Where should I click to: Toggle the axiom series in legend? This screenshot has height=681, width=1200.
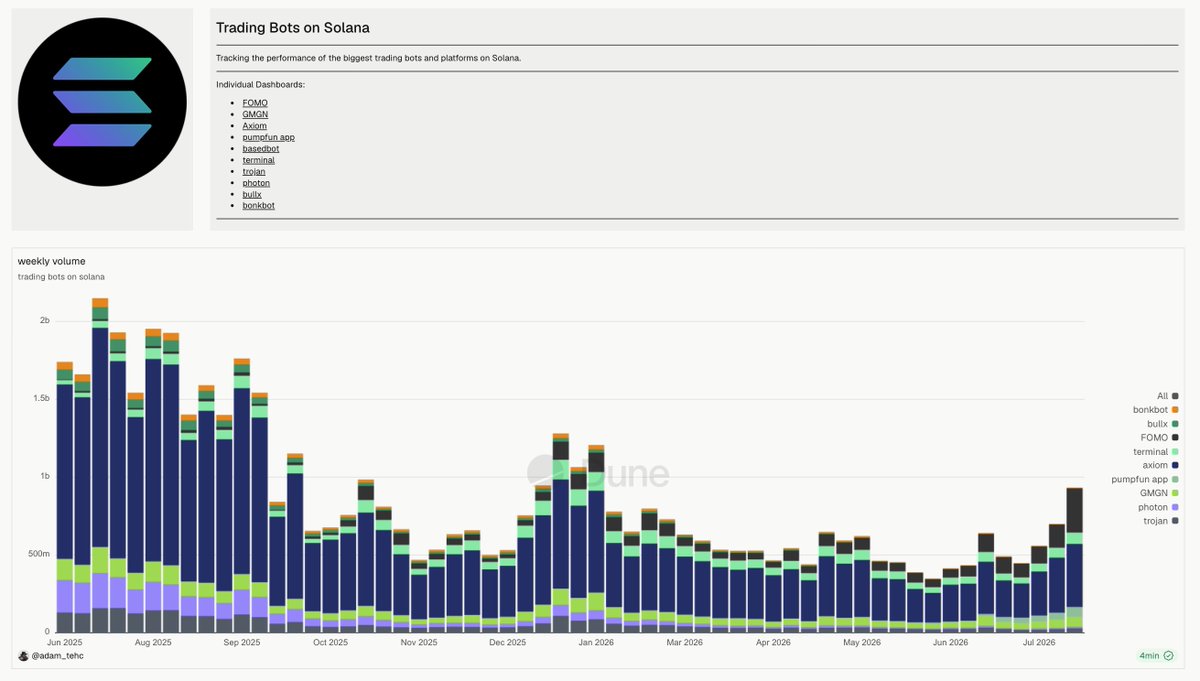[1159, 465]
